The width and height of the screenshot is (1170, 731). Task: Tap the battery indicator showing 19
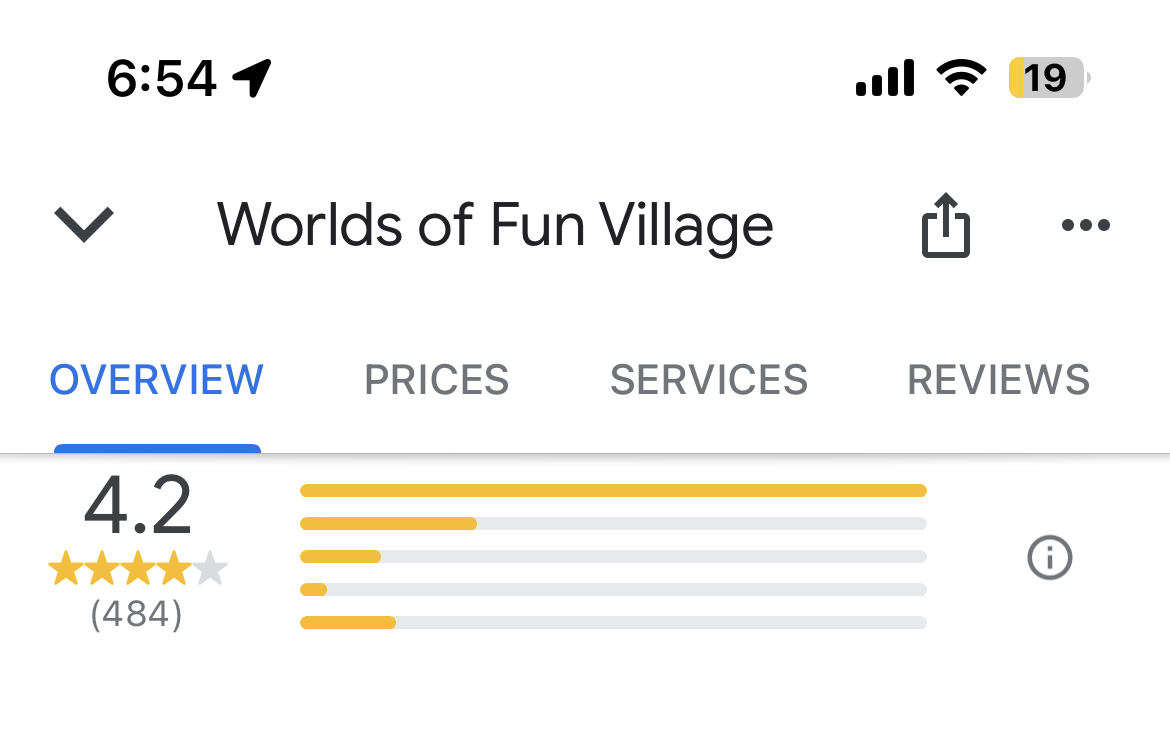coord(1048,78)
